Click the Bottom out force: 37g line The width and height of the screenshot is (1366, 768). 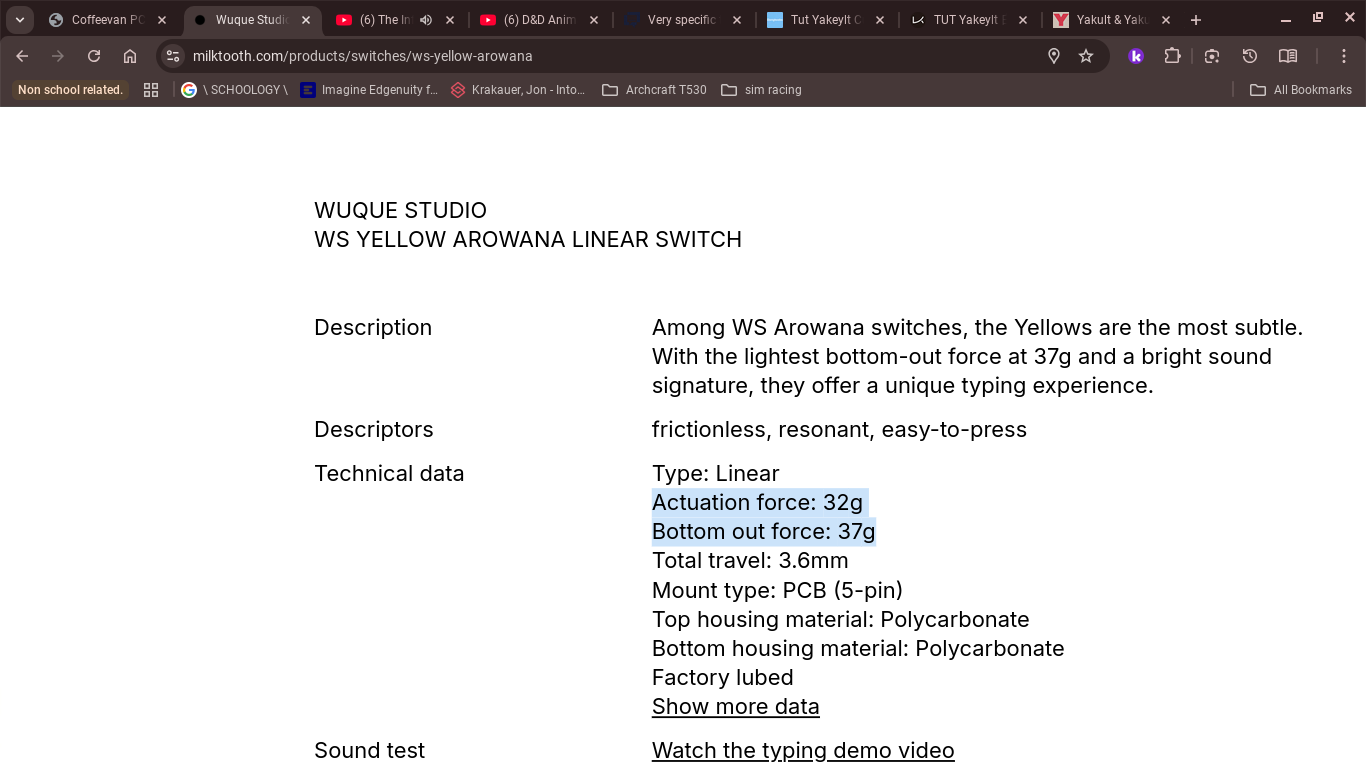[764, 531]
